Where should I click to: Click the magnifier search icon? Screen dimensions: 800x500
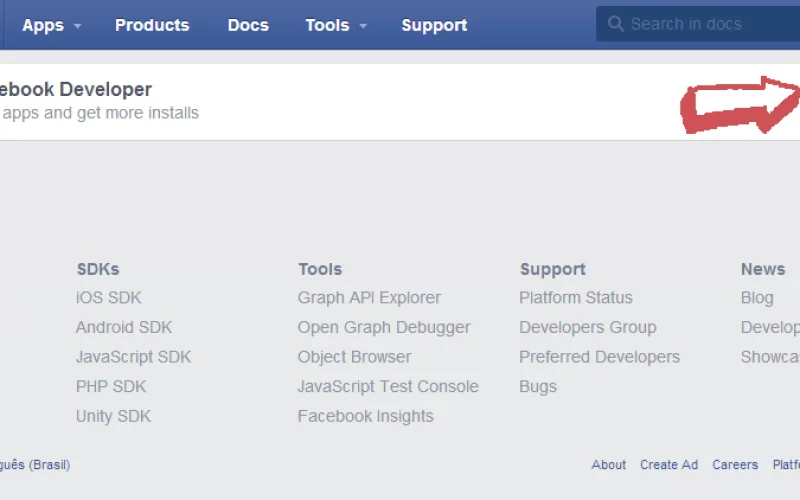[x=615, y=23]
